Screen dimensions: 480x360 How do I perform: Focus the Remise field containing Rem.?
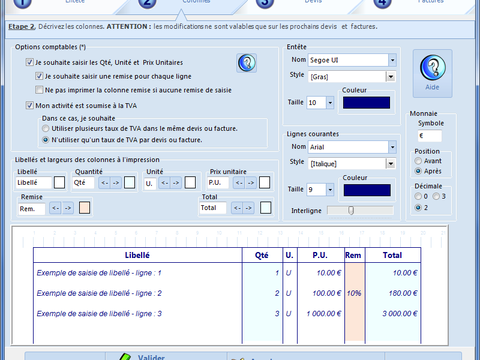click(x=32, y=209)
